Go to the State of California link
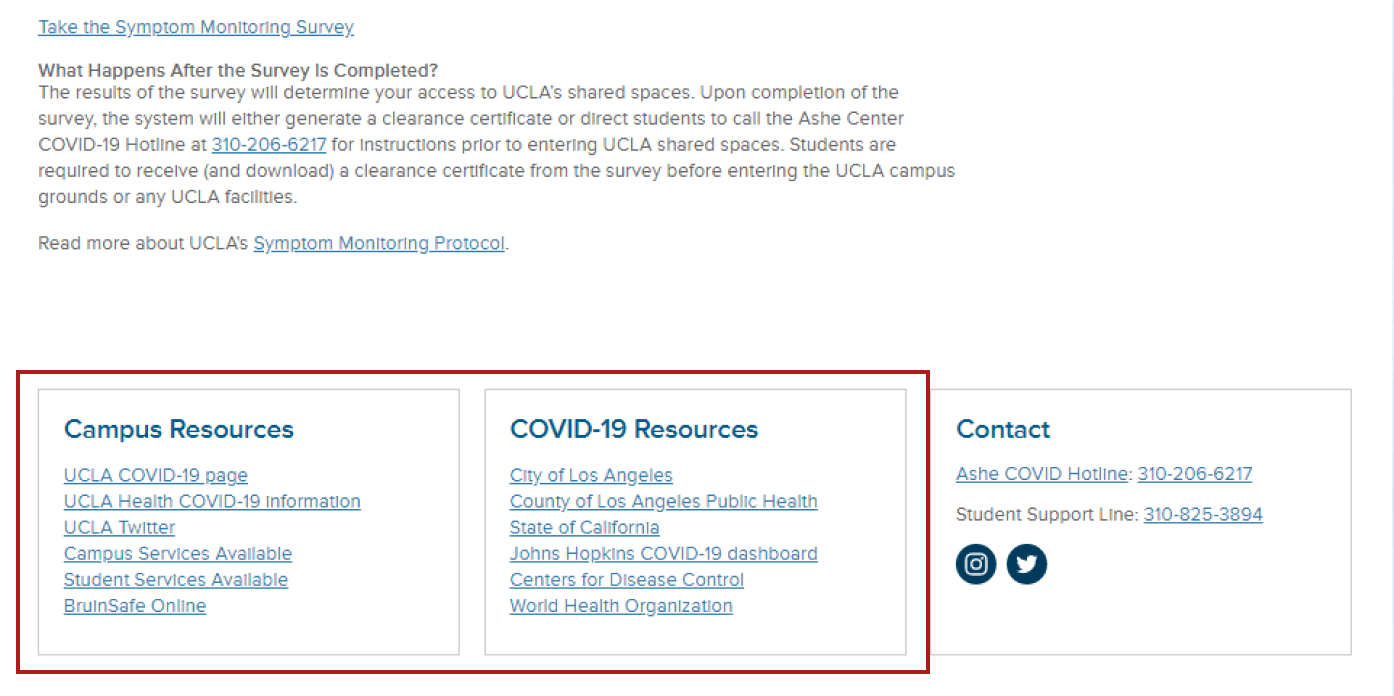 tap(585, 527)
